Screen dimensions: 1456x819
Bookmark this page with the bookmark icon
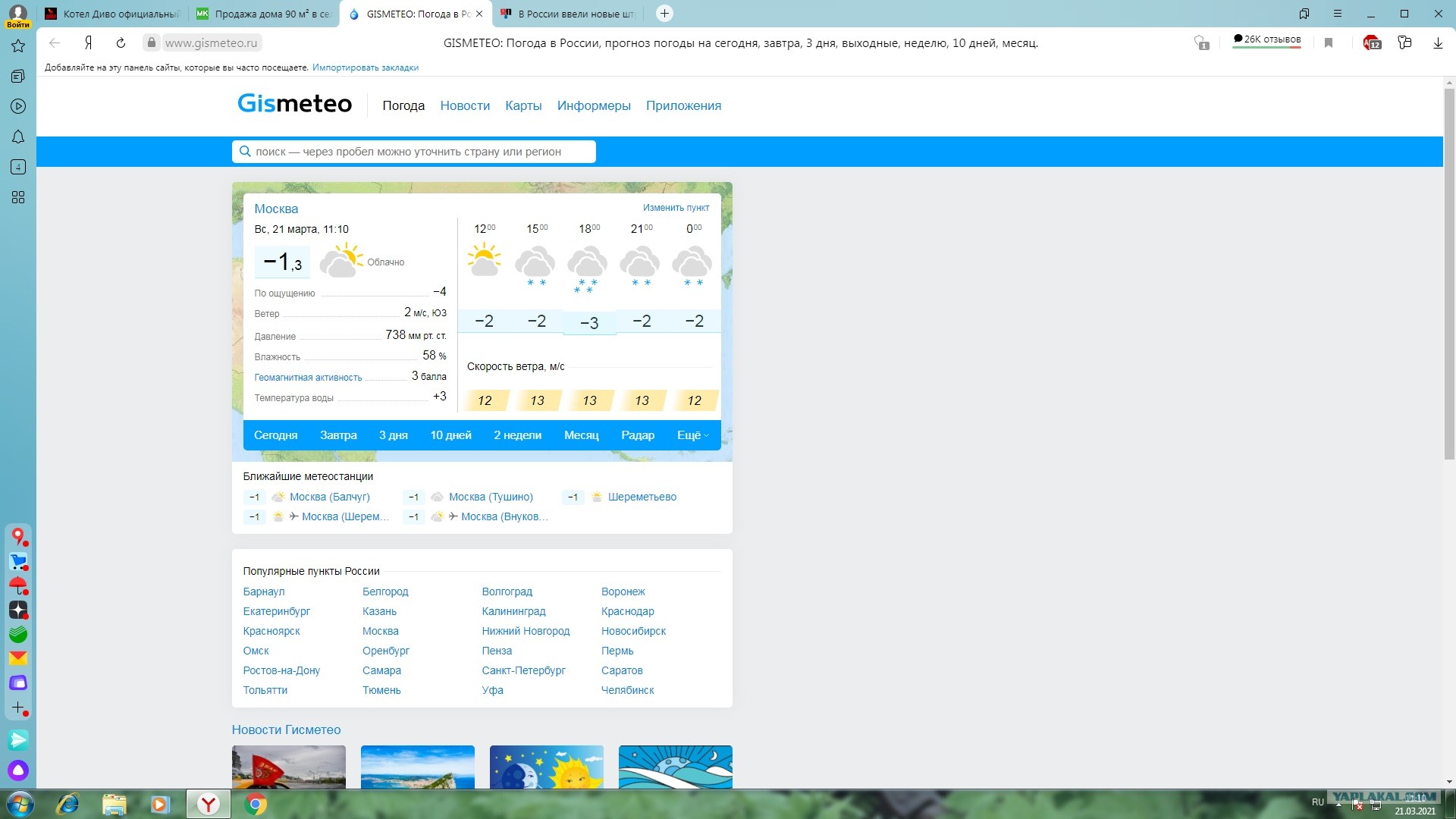pos(1329,43)
